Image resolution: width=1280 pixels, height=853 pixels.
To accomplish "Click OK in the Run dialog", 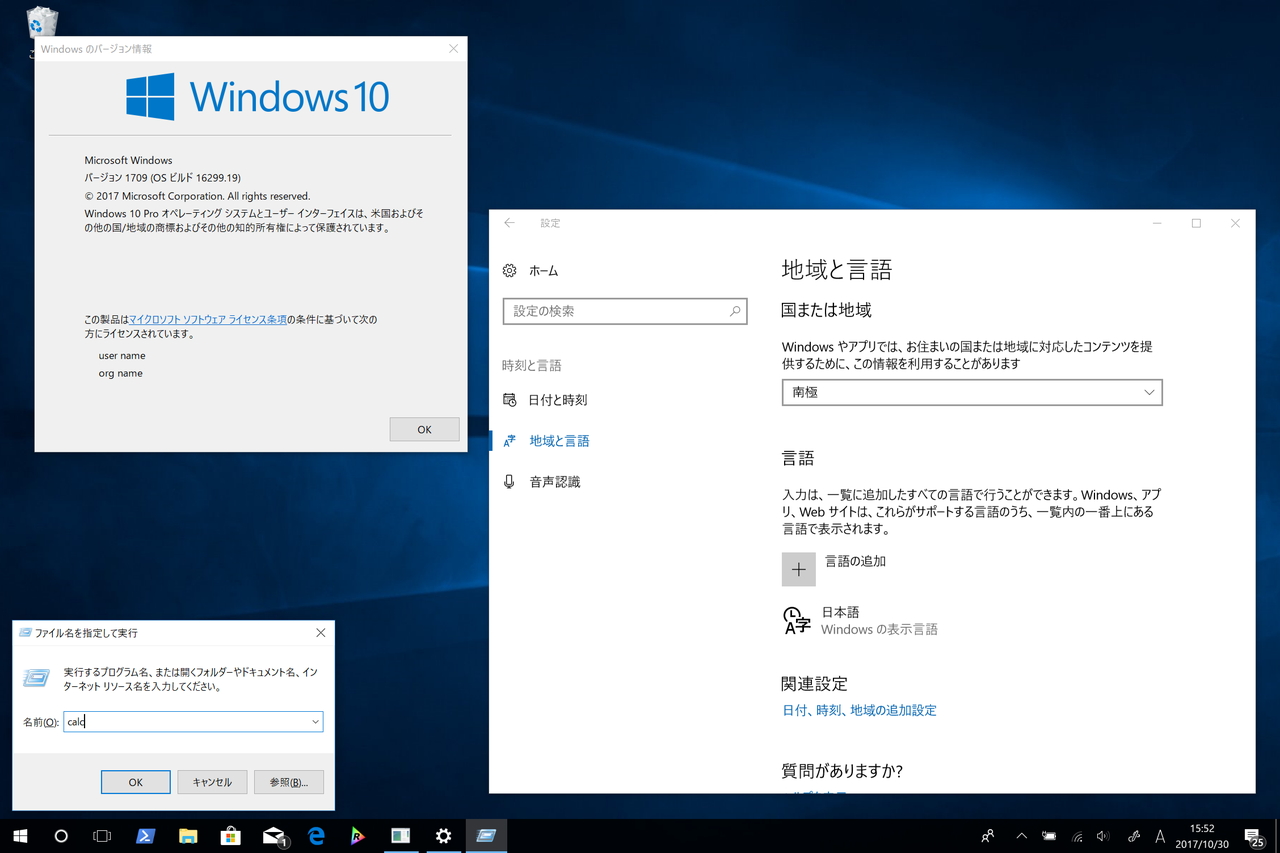I will coord(136,782).
